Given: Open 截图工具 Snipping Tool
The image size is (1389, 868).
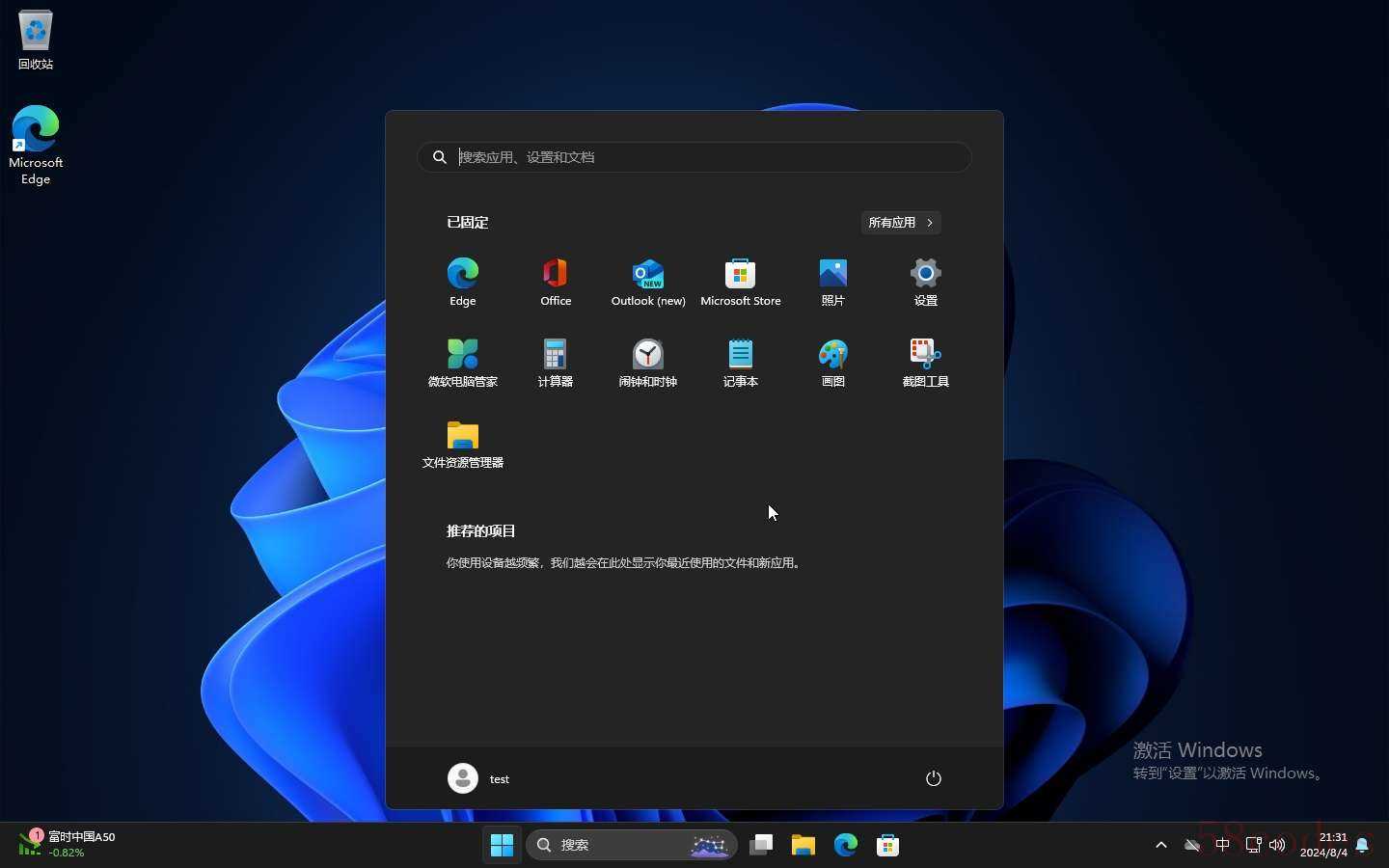Looking at the screenshot, I should point(926,364).
